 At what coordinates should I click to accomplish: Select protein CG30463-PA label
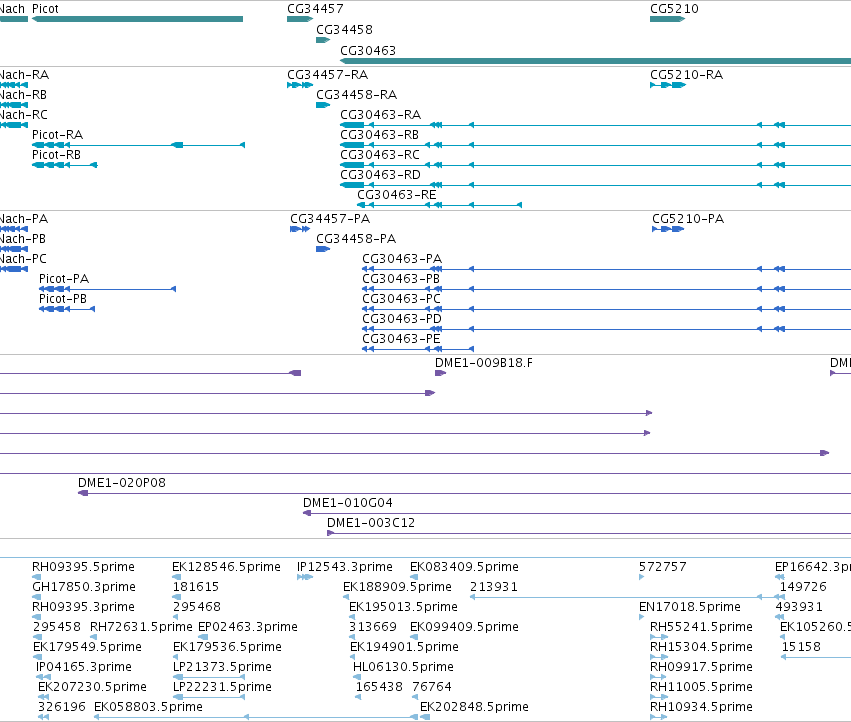(402, 259)
